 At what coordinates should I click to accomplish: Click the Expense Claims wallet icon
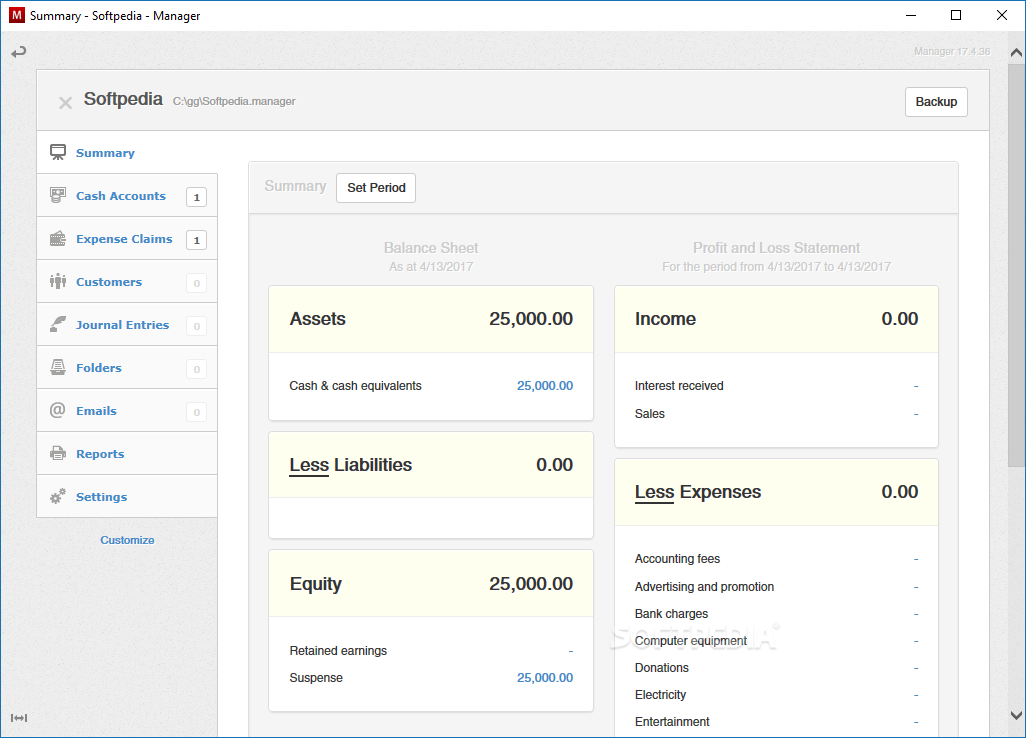[x=58, y=238]
